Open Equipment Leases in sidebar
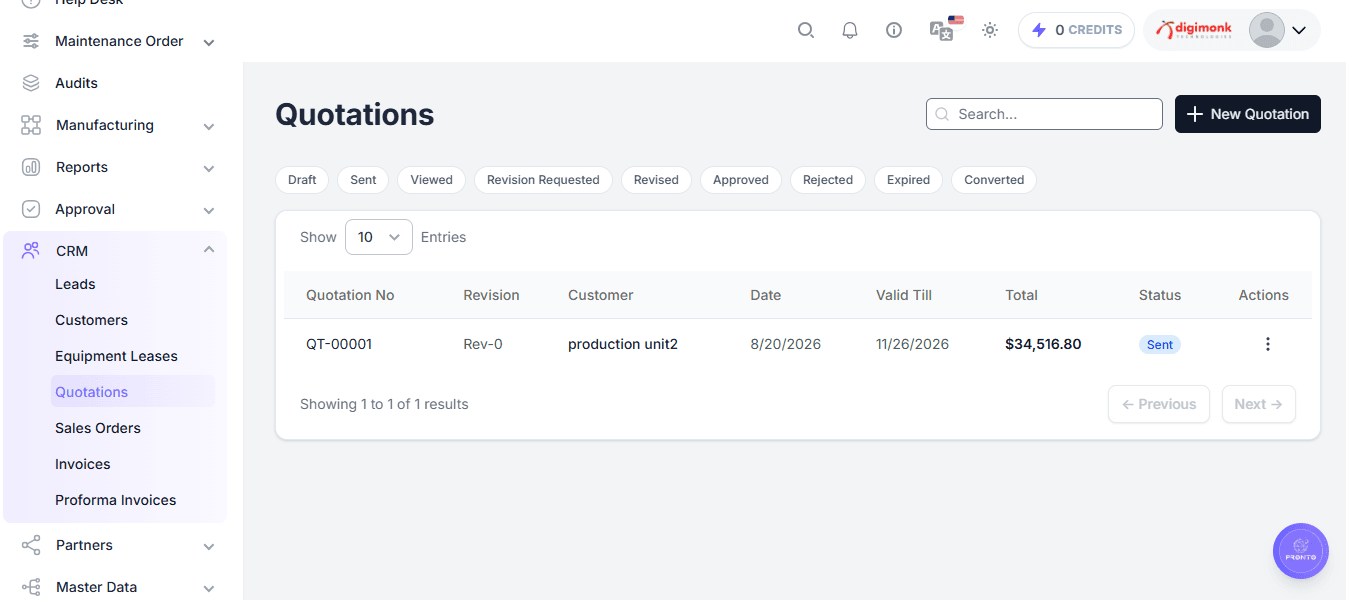 (116, 356)
